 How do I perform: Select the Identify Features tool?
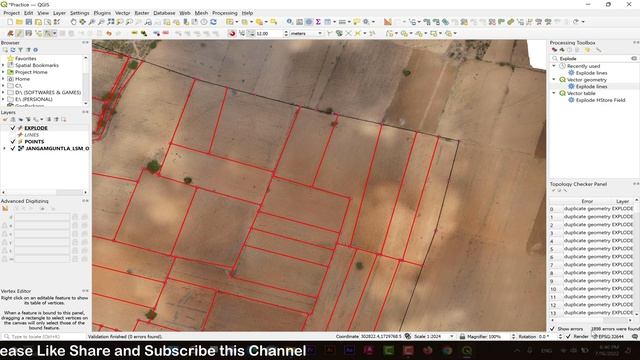[289, 22]
